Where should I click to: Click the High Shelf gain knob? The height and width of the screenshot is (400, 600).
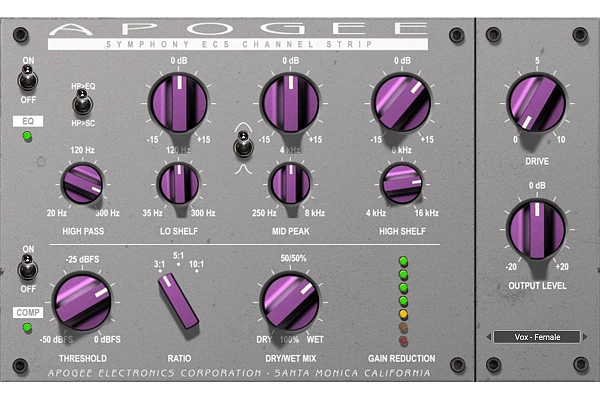coord(402,103)
